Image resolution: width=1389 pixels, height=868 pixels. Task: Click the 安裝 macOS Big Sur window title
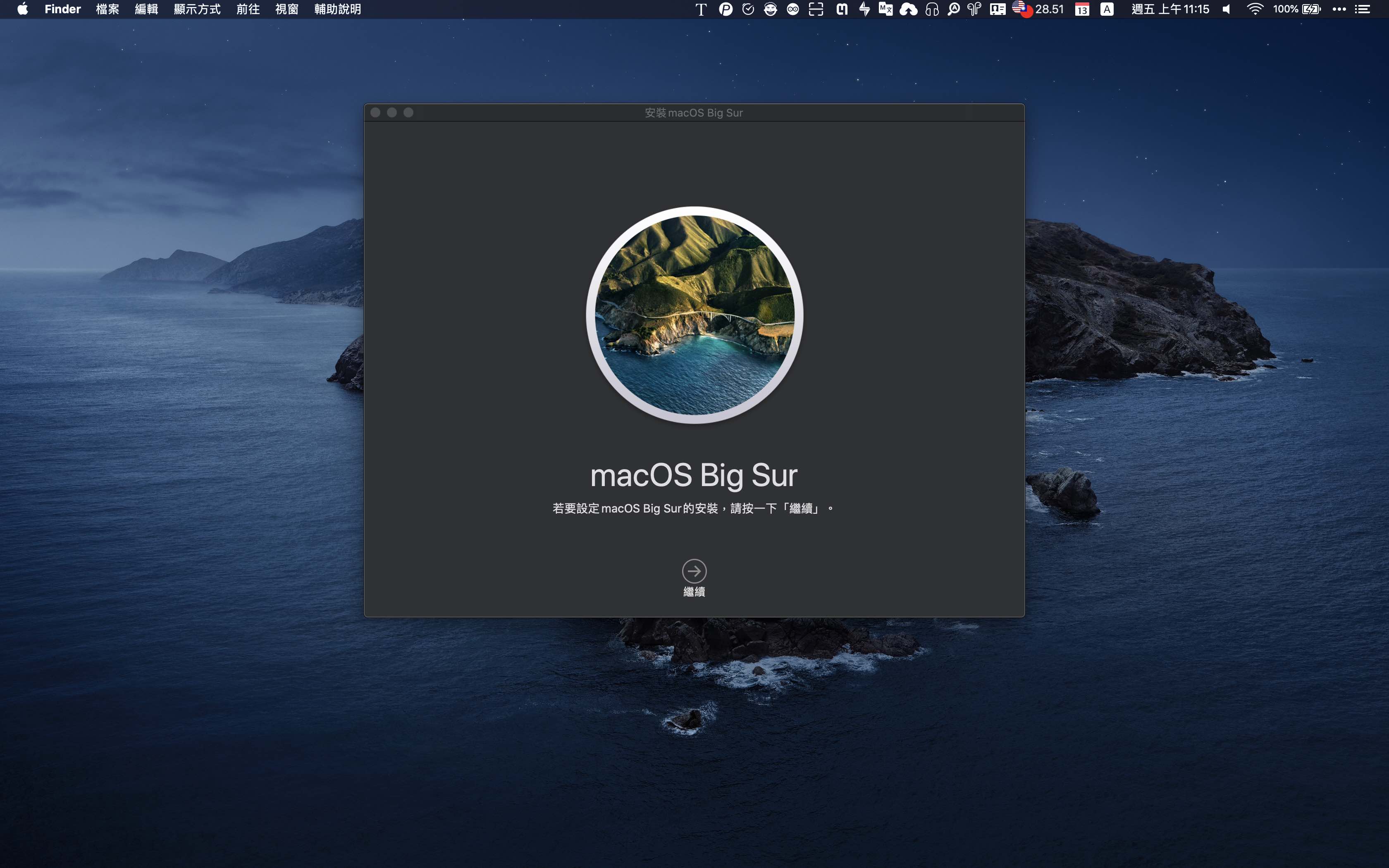tap(693, 112)
